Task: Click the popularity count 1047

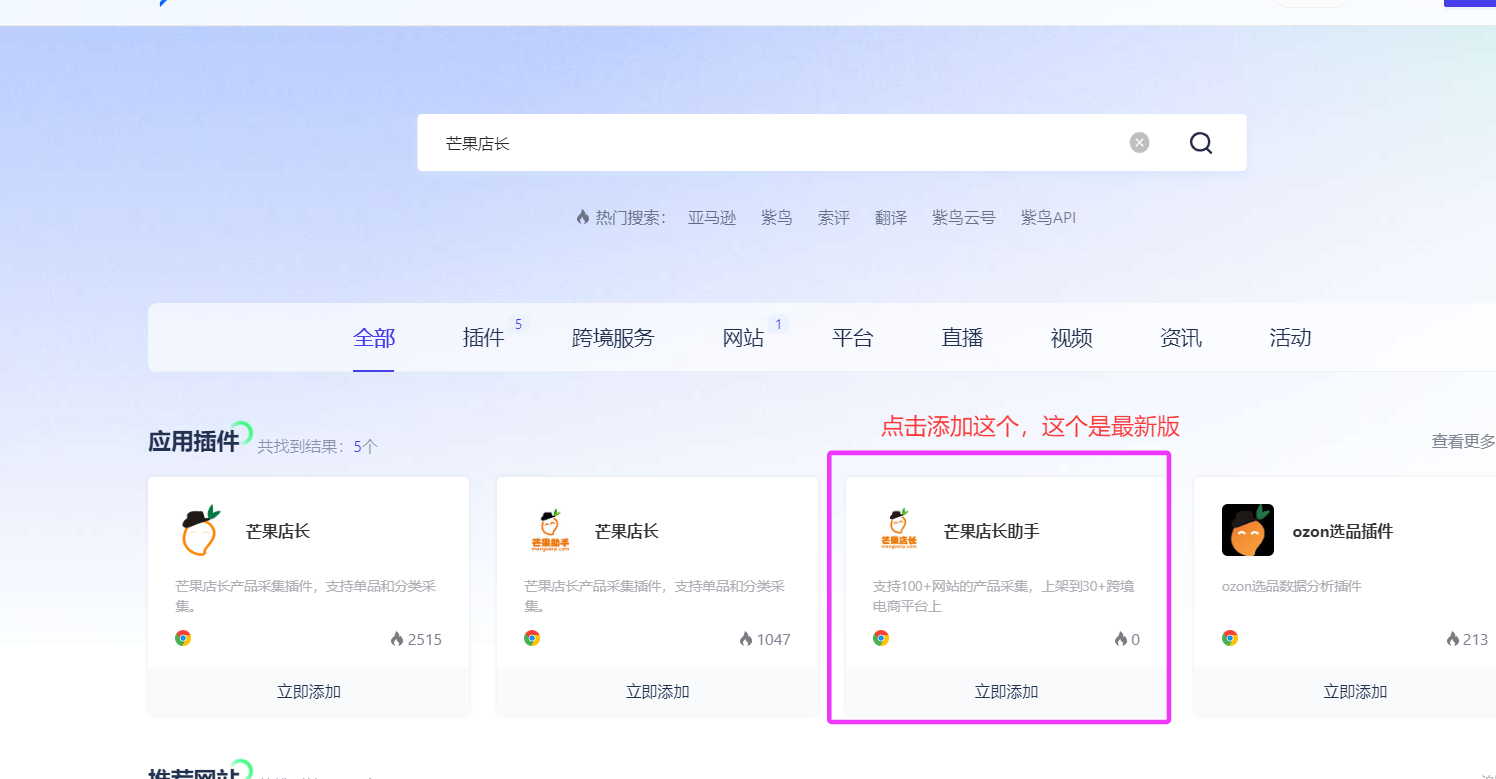Action: tap(774, 639)
